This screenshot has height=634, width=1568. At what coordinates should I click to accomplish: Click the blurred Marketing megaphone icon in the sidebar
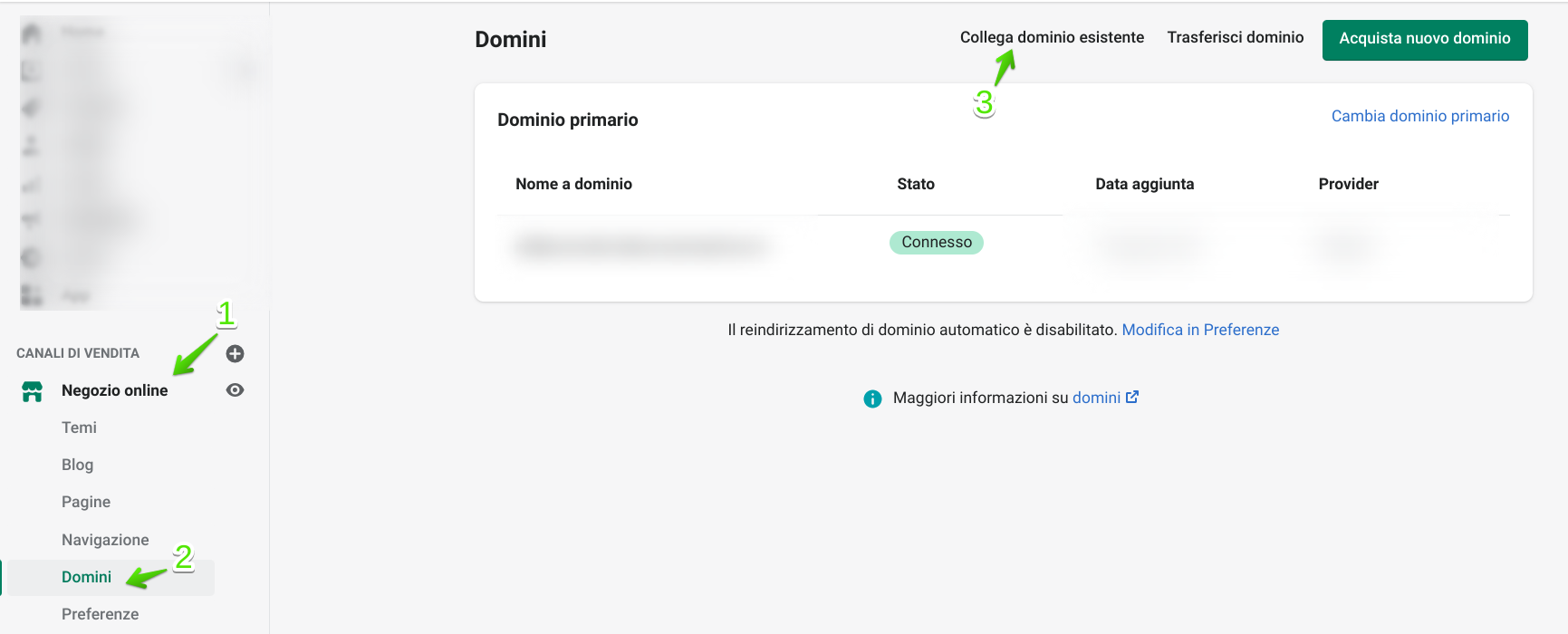(32, 220)
